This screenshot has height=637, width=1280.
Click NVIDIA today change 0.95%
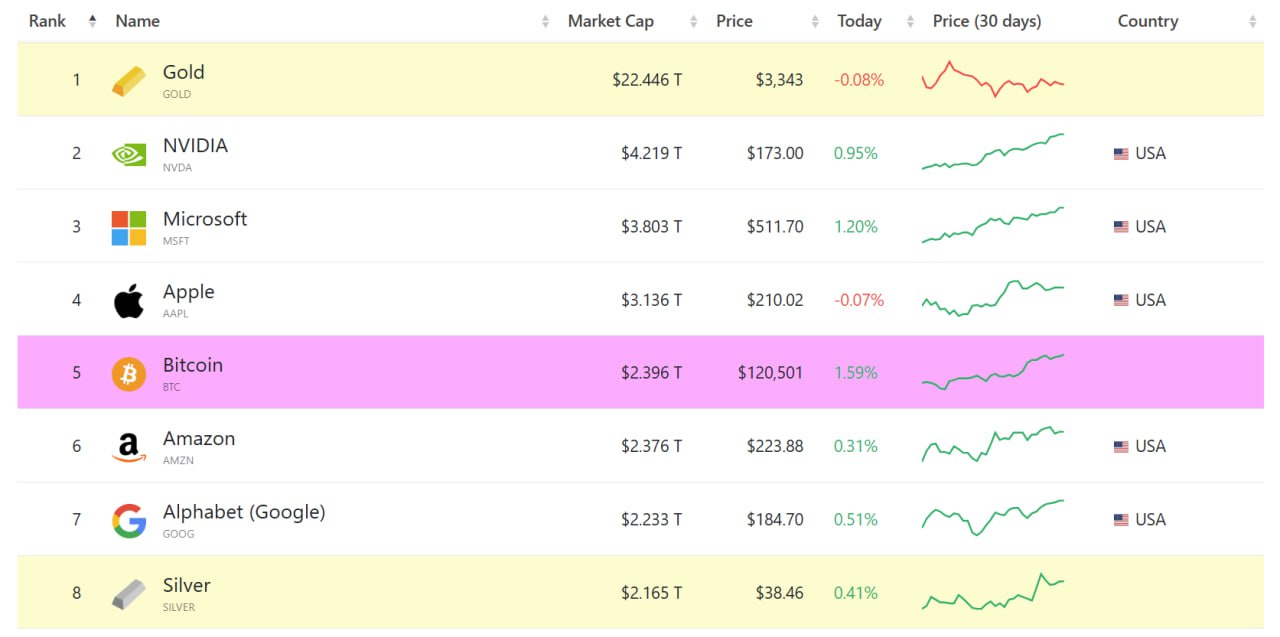tap(856, 154)
